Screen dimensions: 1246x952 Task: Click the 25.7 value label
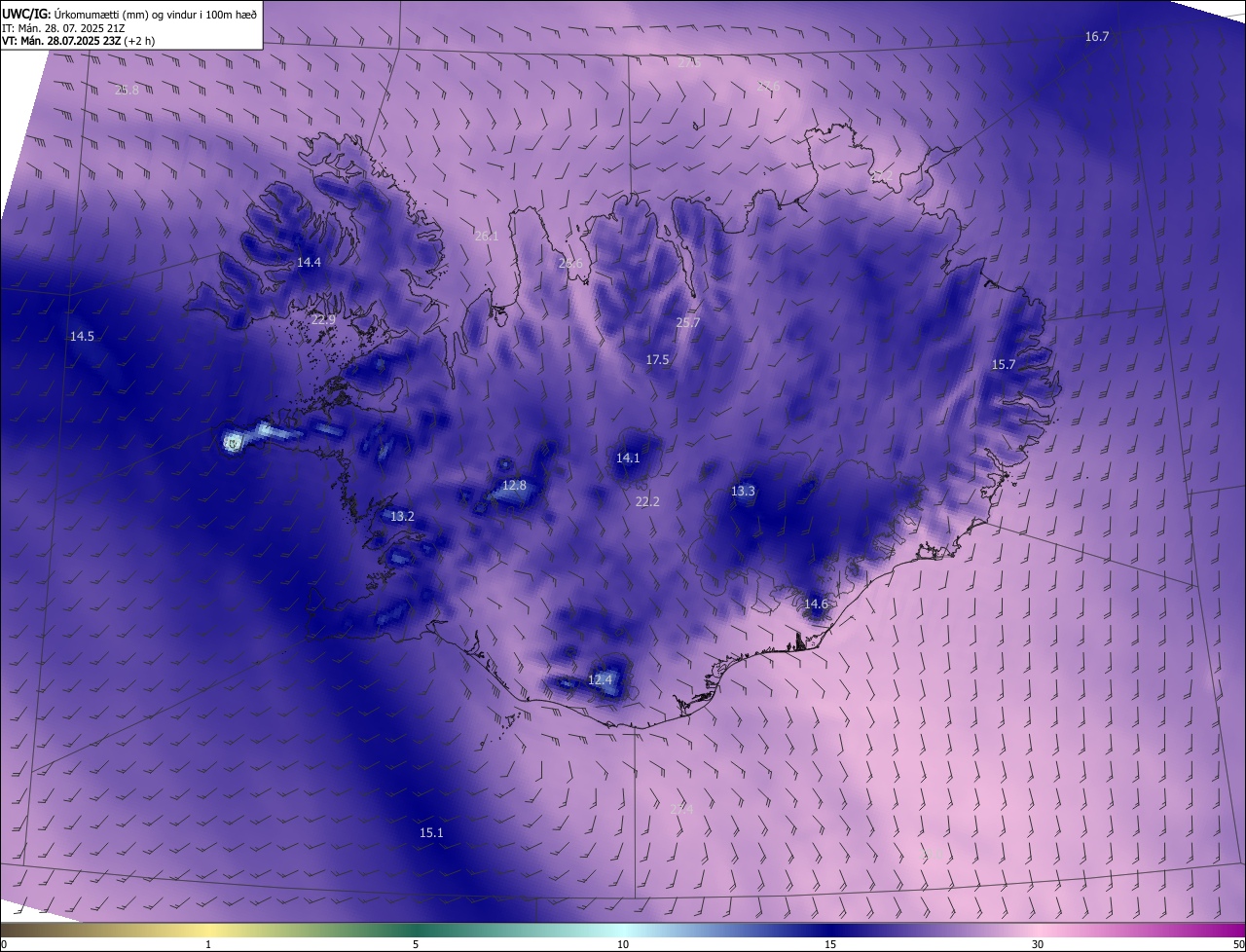pyautogui.click(x=688, y=323)
